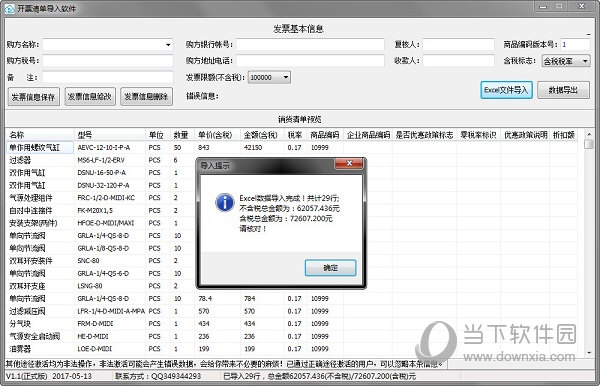Focus the 备注 input field

coord(108,78)
